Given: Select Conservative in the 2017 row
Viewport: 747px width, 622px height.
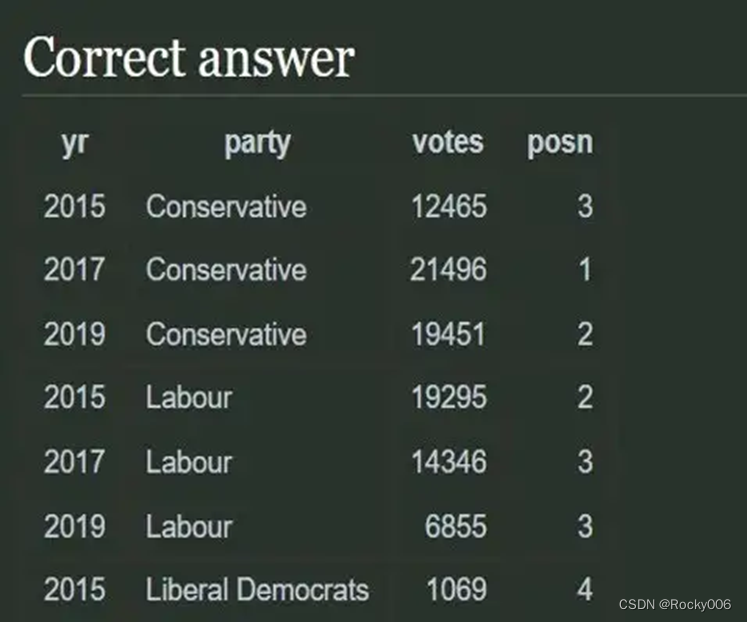Looking at the screenshot, I should [x=226, y=270].
